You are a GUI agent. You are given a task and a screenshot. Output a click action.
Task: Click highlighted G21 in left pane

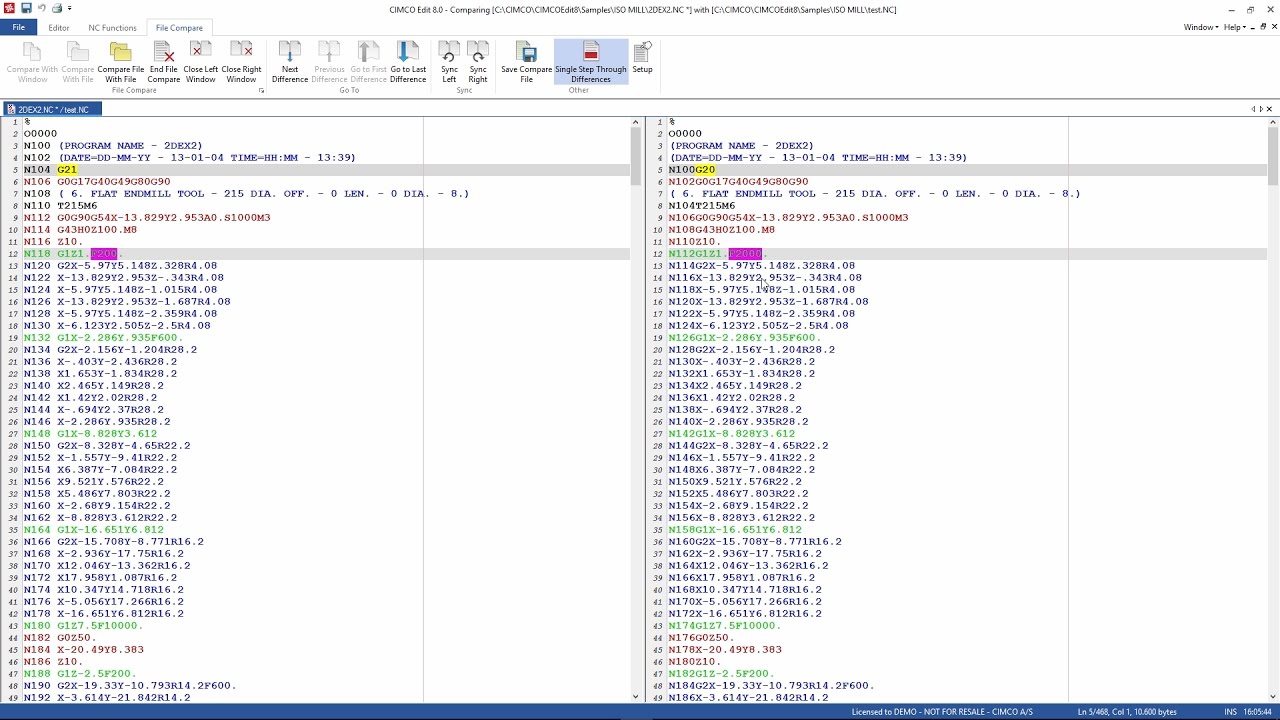pos(67,170)
